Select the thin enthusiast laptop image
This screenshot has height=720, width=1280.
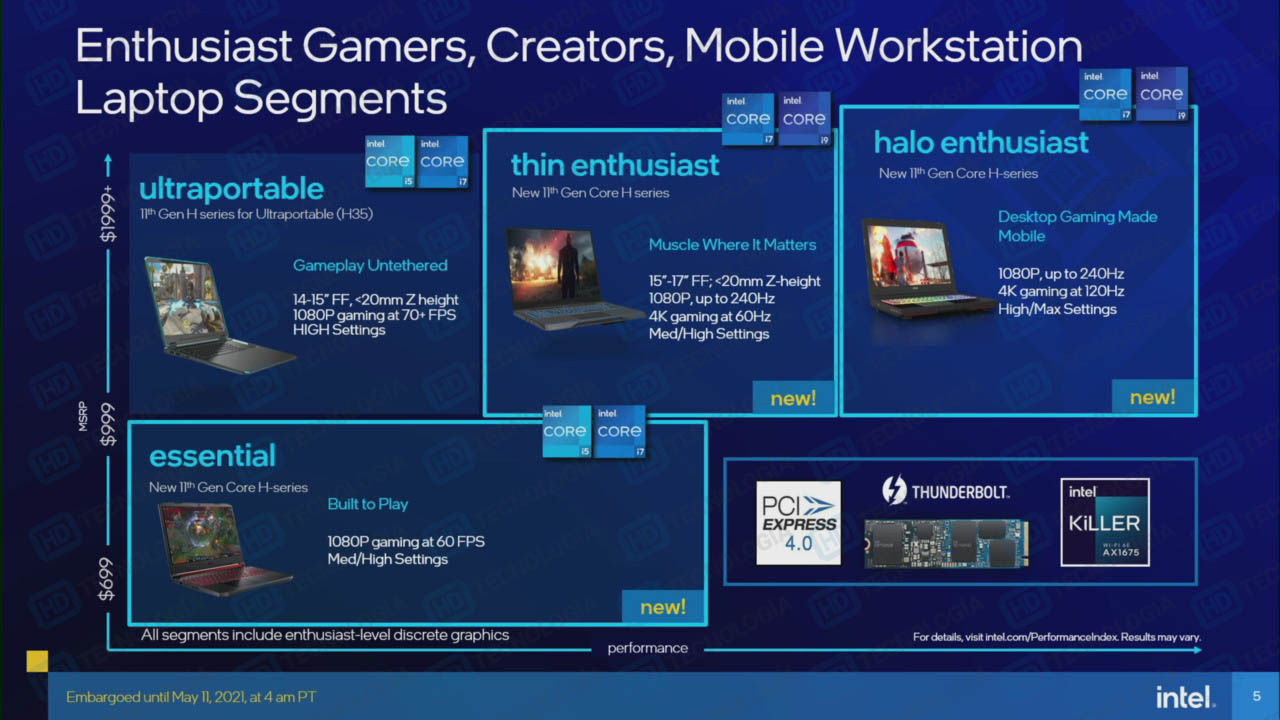[575, 279]
